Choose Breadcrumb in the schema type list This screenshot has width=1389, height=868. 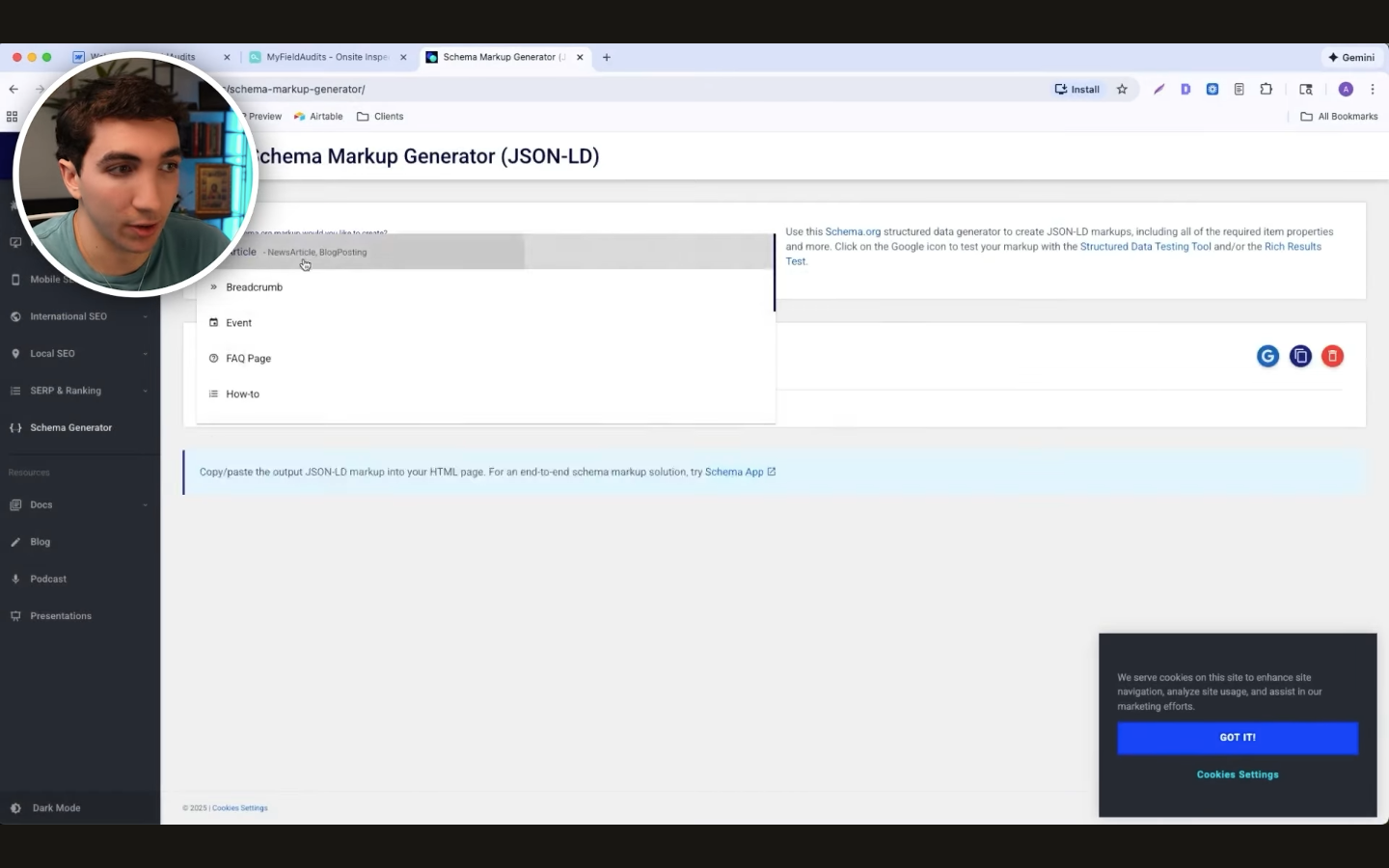485,287
